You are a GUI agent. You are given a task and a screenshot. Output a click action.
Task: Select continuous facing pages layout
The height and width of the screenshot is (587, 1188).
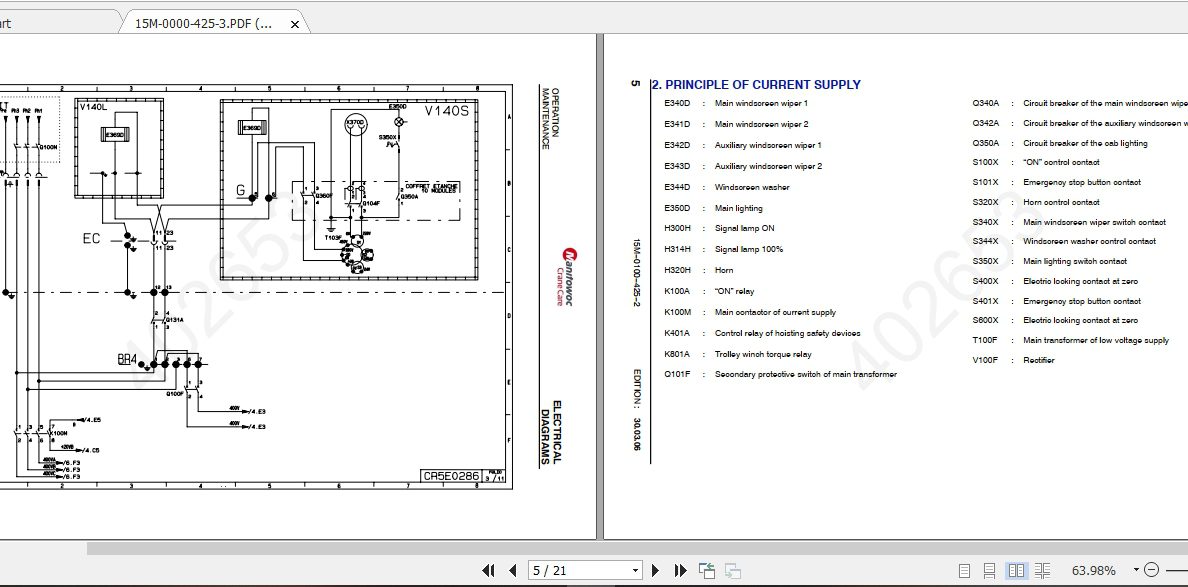(x=1041, y=569)
